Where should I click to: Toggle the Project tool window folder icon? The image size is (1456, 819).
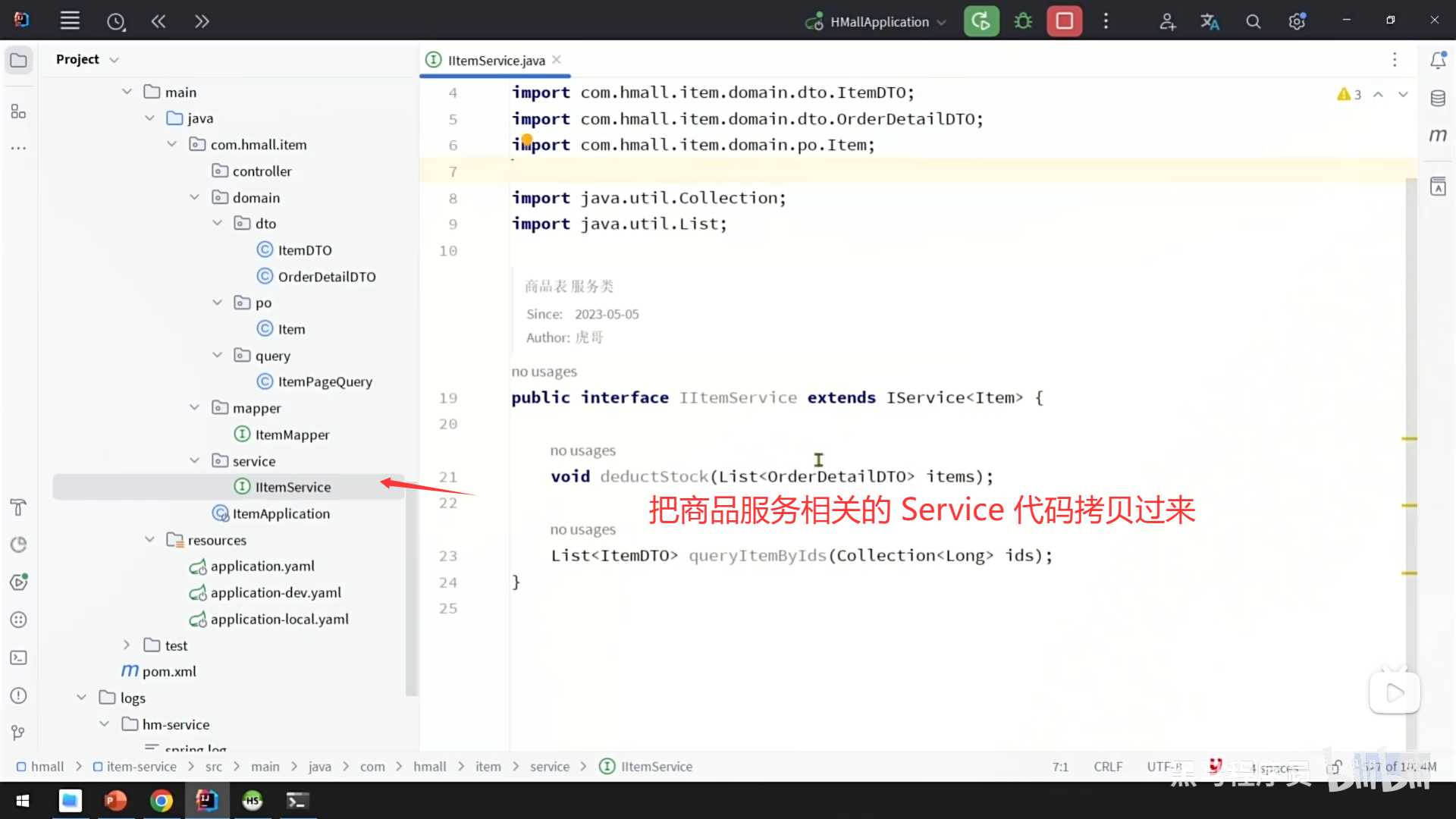19,60
